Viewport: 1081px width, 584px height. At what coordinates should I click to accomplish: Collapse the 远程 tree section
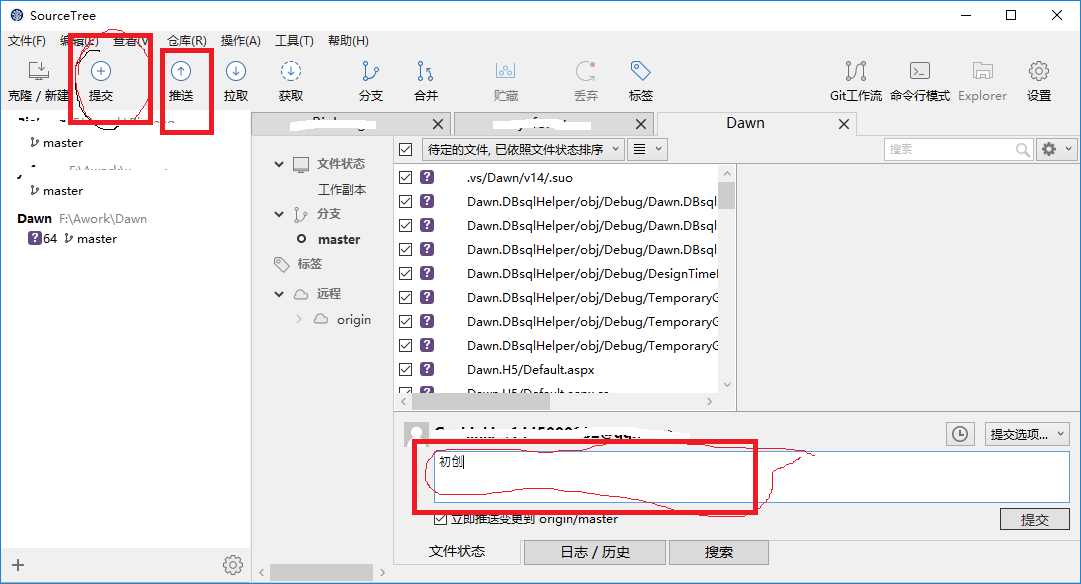tap(279, 294)
